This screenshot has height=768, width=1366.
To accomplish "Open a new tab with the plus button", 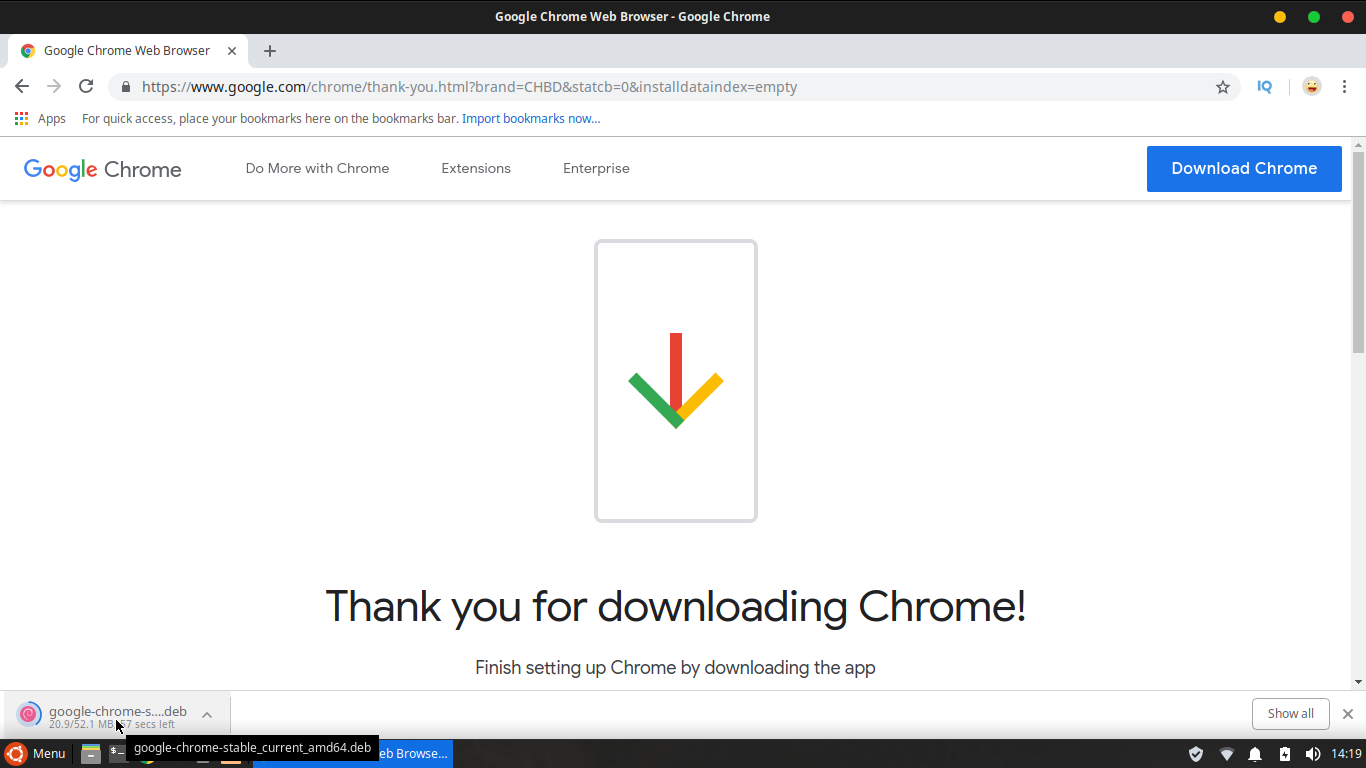I will 270,51.
